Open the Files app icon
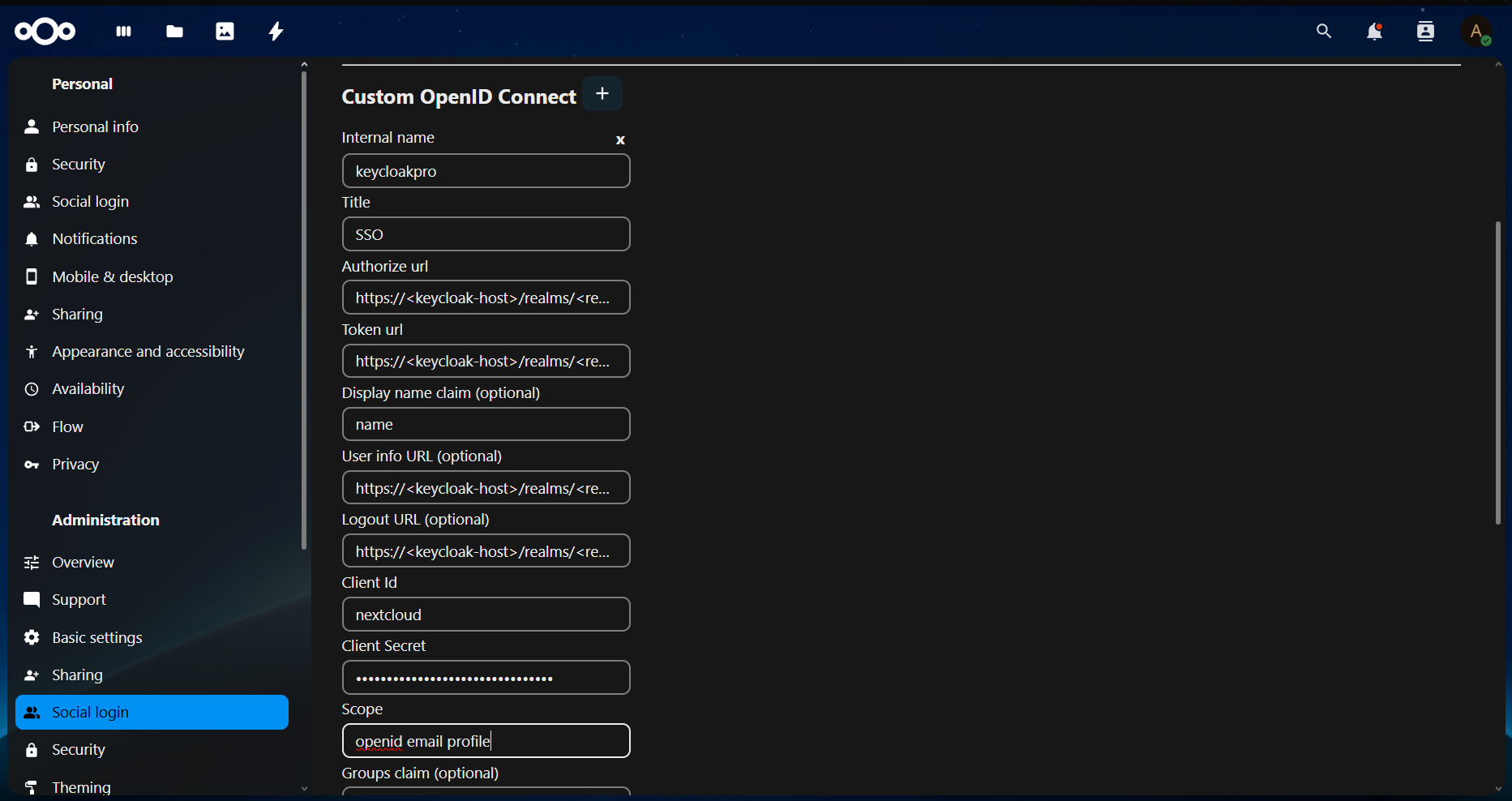The width and height of the screenshot is (1512, 801). [x=174, y=32]
